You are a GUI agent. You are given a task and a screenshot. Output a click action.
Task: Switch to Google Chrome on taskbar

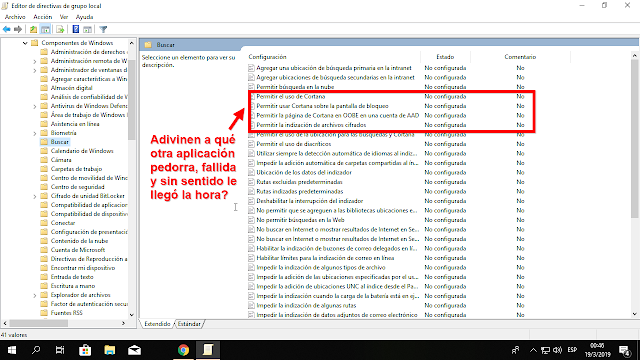(183, 350)
